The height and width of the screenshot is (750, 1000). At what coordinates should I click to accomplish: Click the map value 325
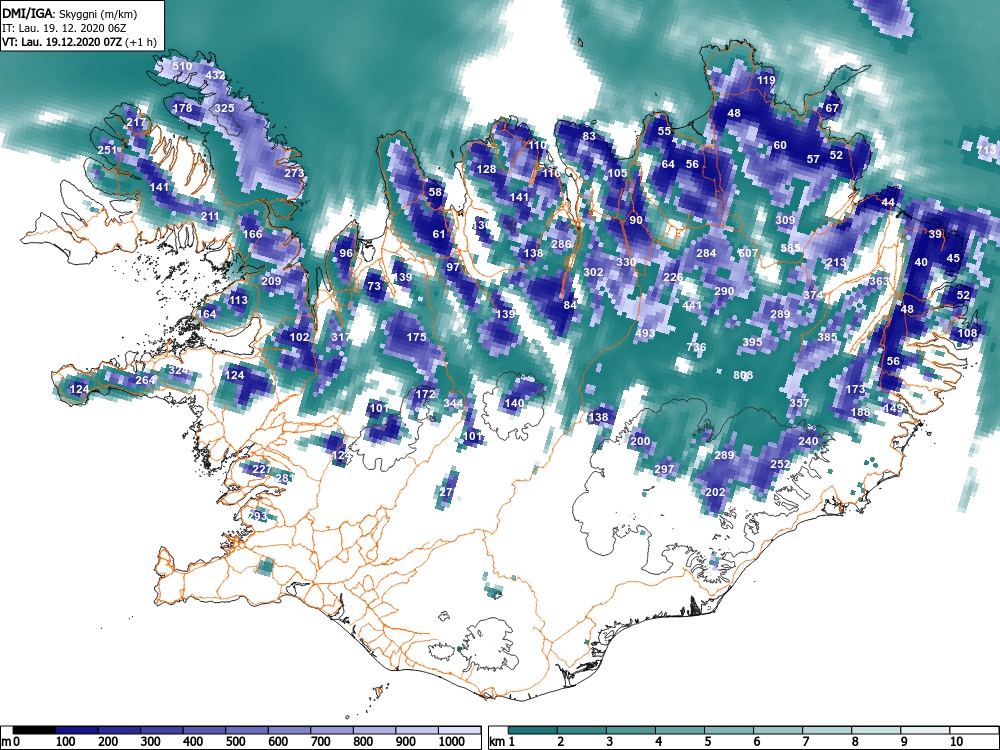(x=224, y=108)
